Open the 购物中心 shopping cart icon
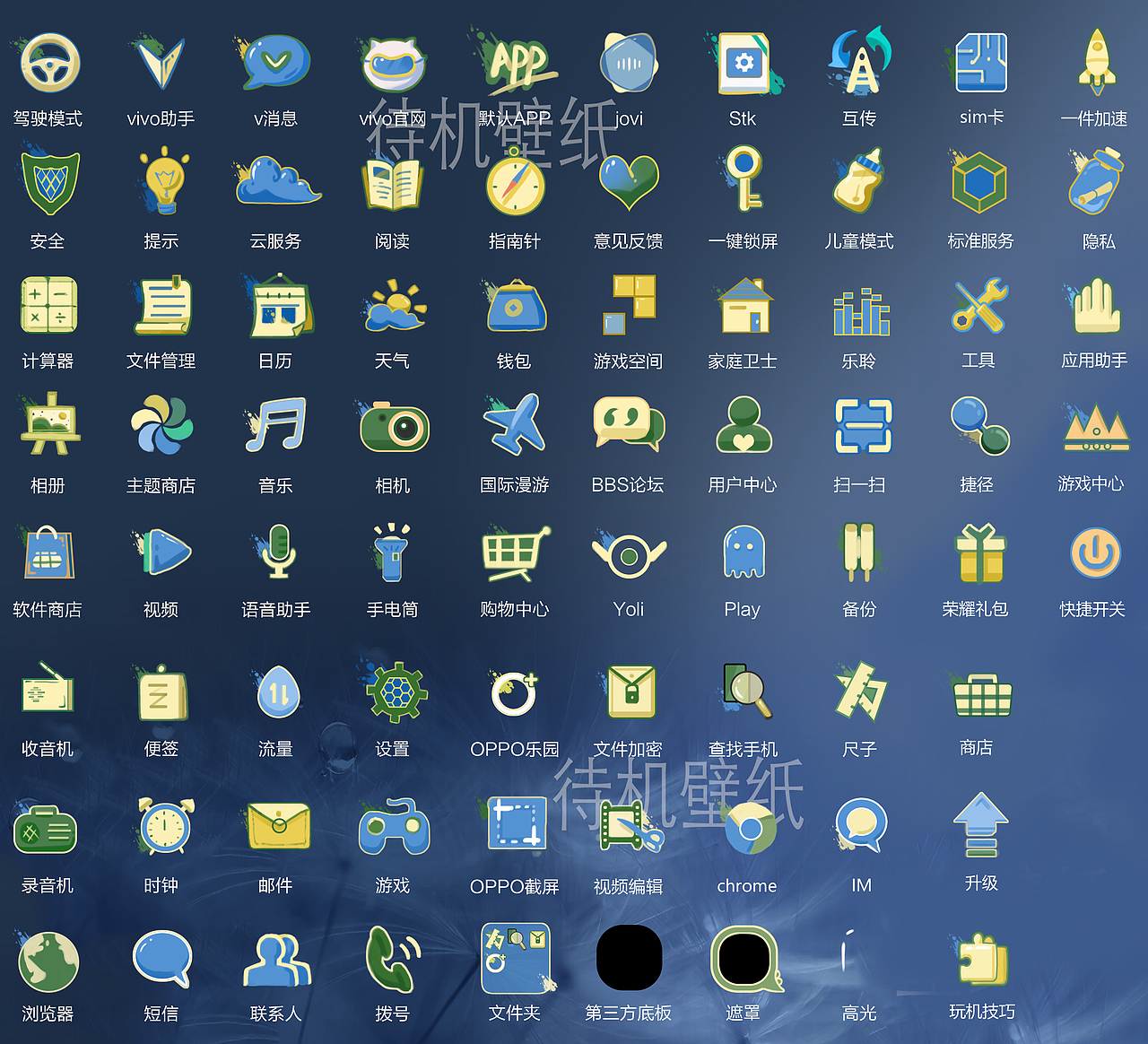Screen dimensions: 1148x1044 (515, 552)
